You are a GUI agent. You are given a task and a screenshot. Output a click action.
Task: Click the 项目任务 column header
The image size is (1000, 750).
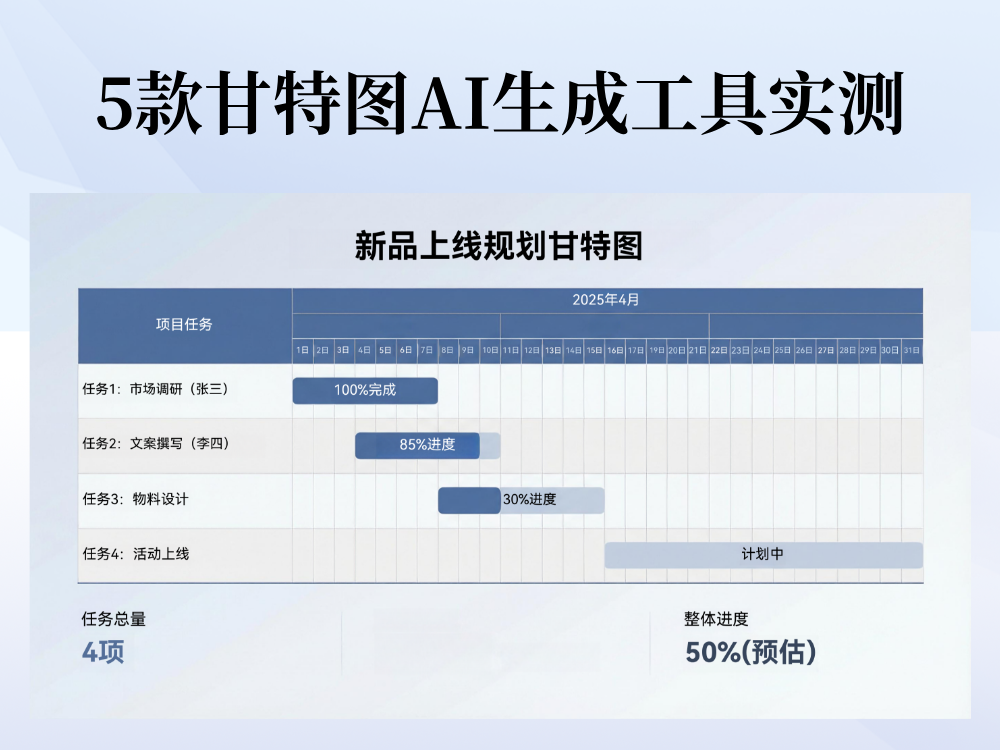coord(186,323)
